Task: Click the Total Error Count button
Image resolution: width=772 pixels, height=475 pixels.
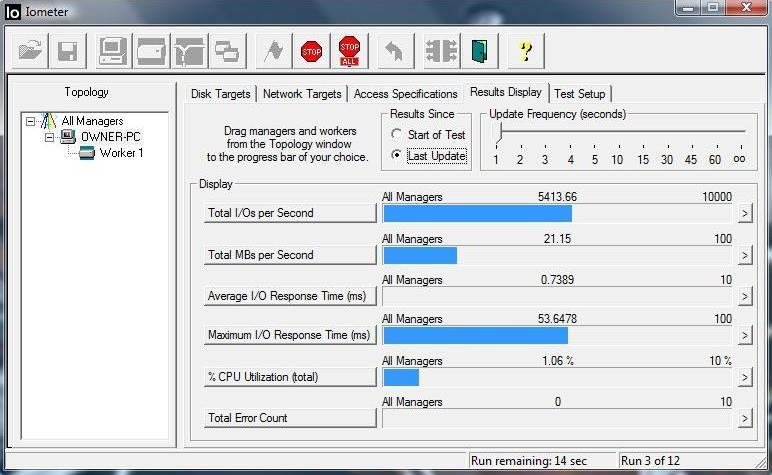Action: (x=290, y=418)
